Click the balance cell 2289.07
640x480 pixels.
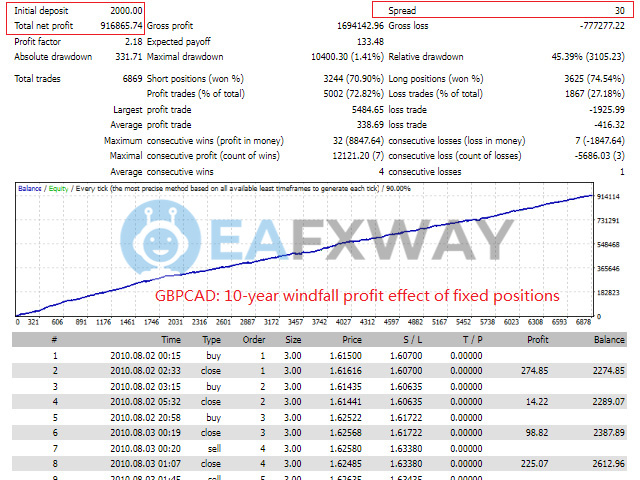609,402
